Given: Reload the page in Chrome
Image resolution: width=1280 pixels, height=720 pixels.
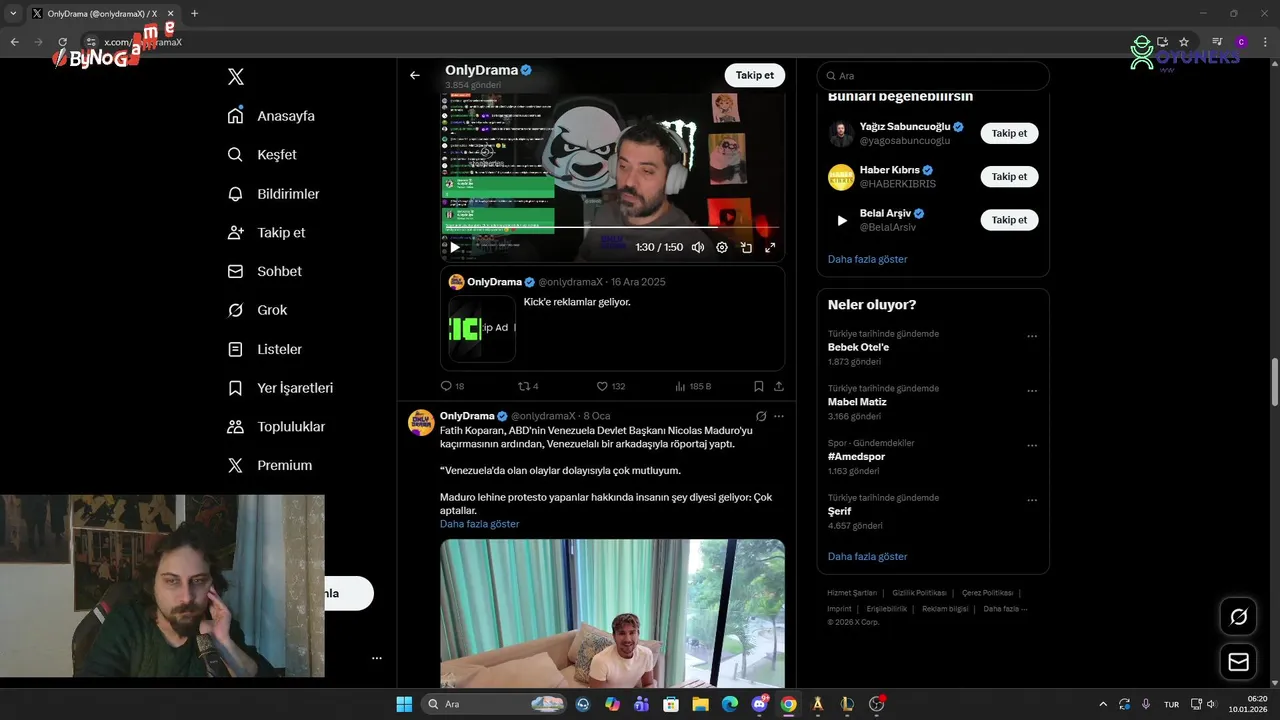Looking at the screenshot, I should point(63,42).
